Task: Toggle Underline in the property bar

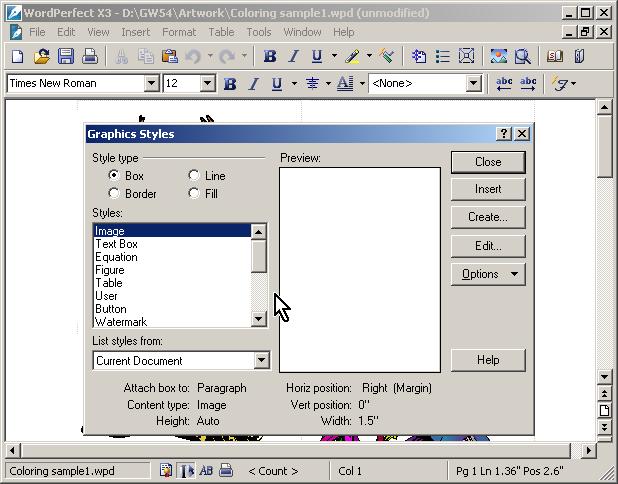Action: (x=277, y=84)
